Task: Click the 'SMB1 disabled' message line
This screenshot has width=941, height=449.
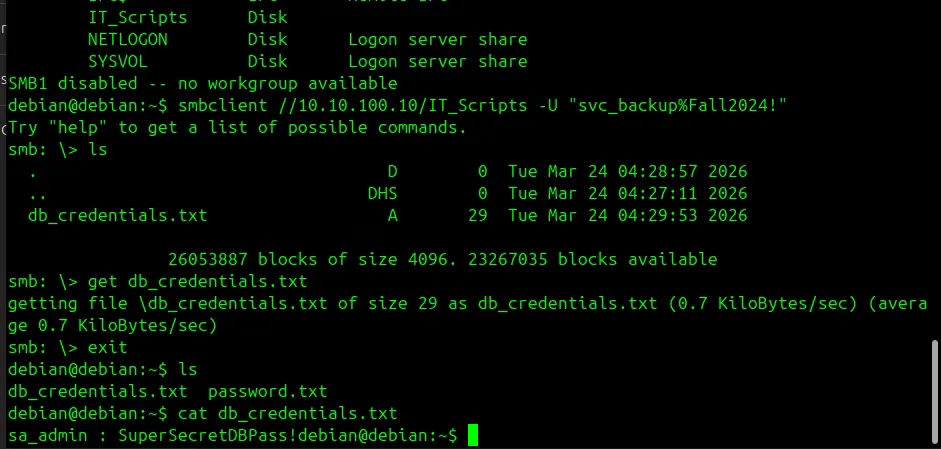Action: pos(203,83)
